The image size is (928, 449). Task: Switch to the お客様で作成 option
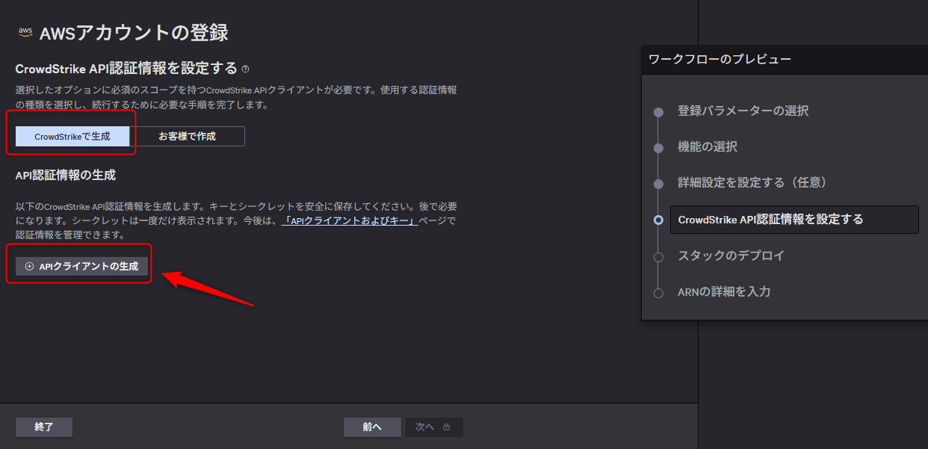point(187,136)
